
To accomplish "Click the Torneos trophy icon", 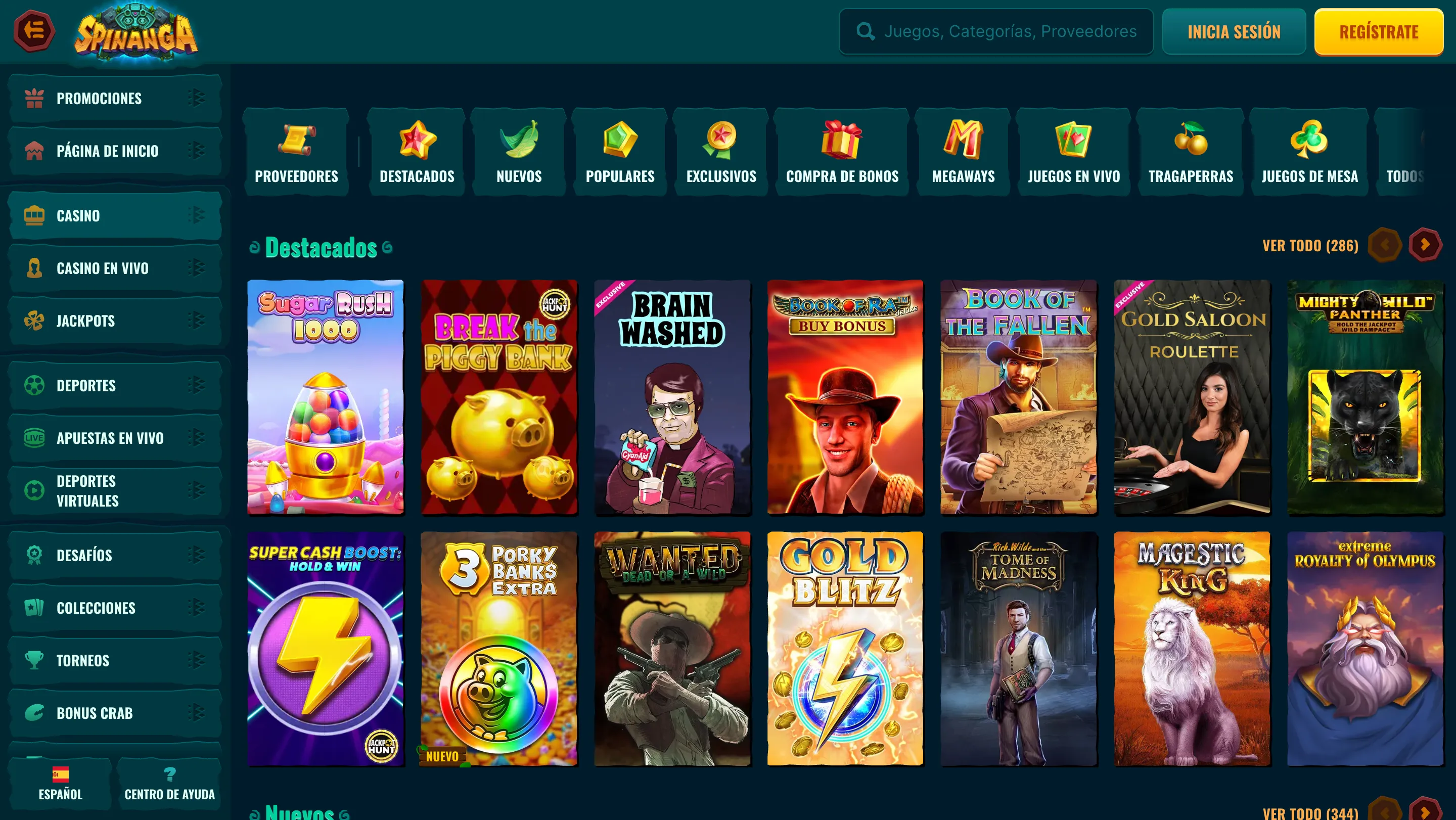I will [34, 660].
